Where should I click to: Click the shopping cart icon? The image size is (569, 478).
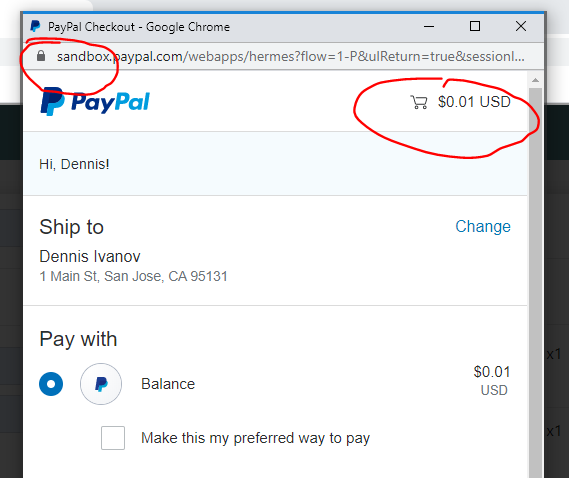click(419, 102)
